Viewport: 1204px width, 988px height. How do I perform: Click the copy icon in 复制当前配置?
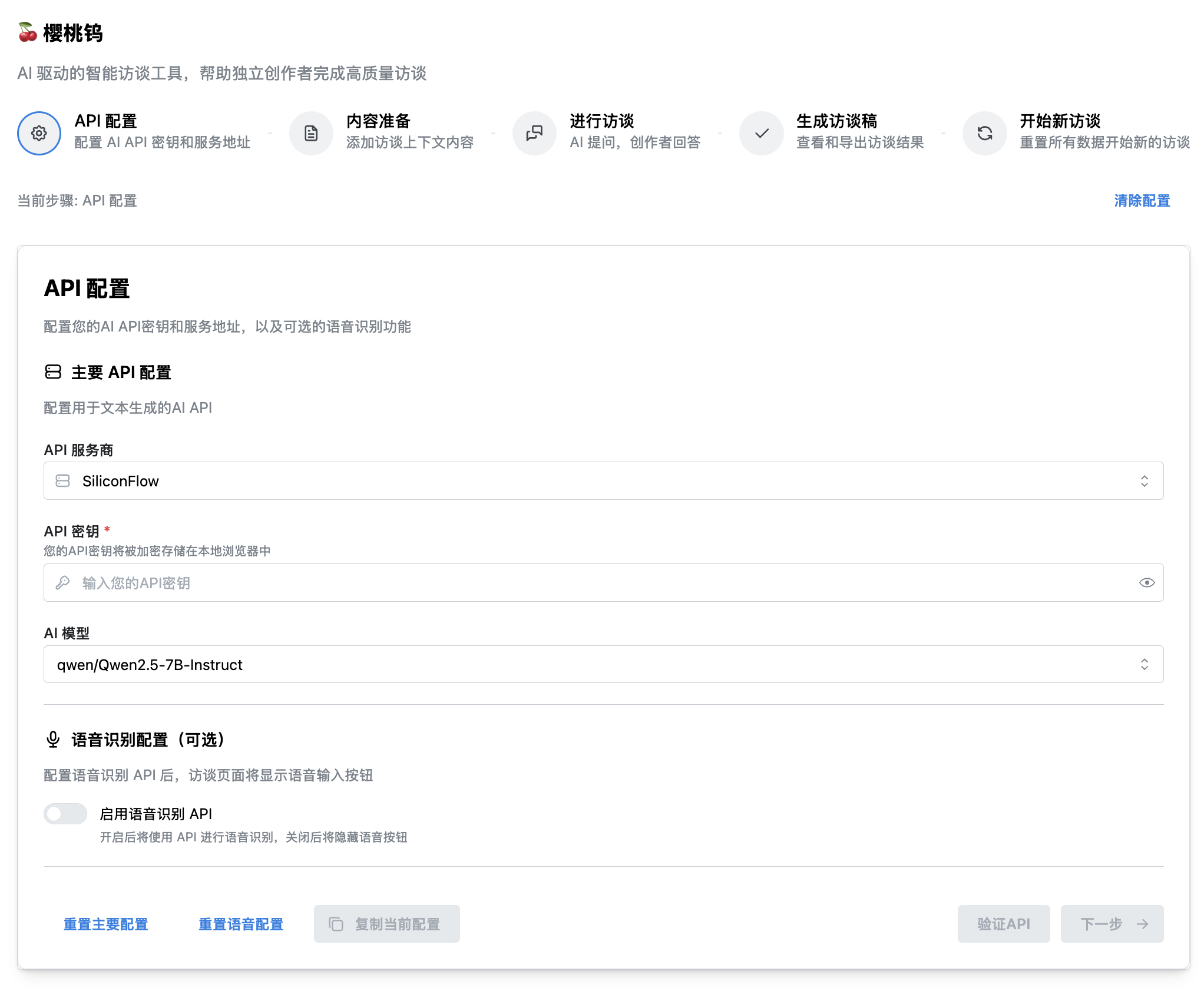click(336, 924)
